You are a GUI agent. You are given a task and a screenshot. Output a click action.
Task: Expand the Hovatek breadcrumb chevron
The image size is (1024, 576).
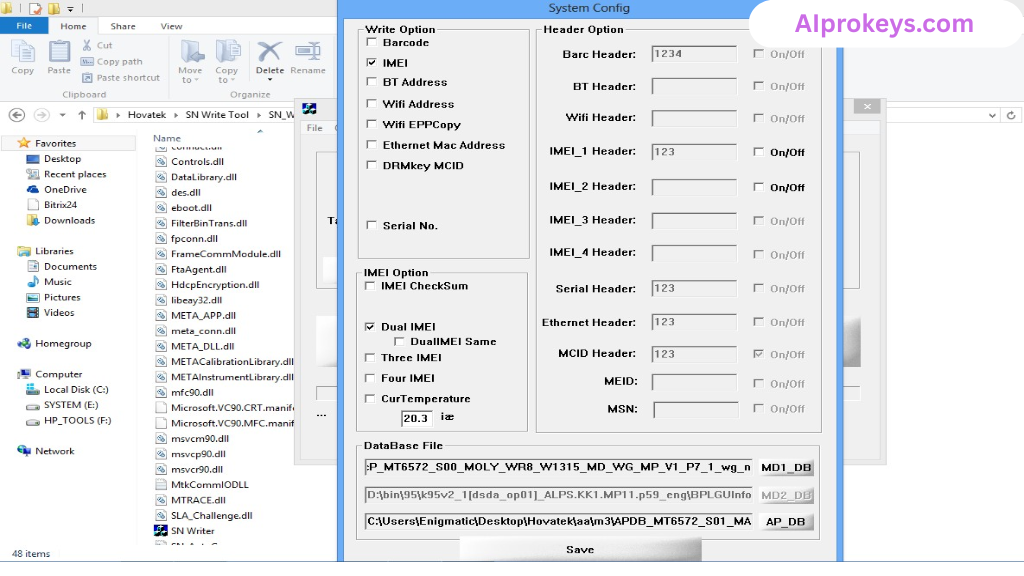pyautogui.click(x=176, y=115)
